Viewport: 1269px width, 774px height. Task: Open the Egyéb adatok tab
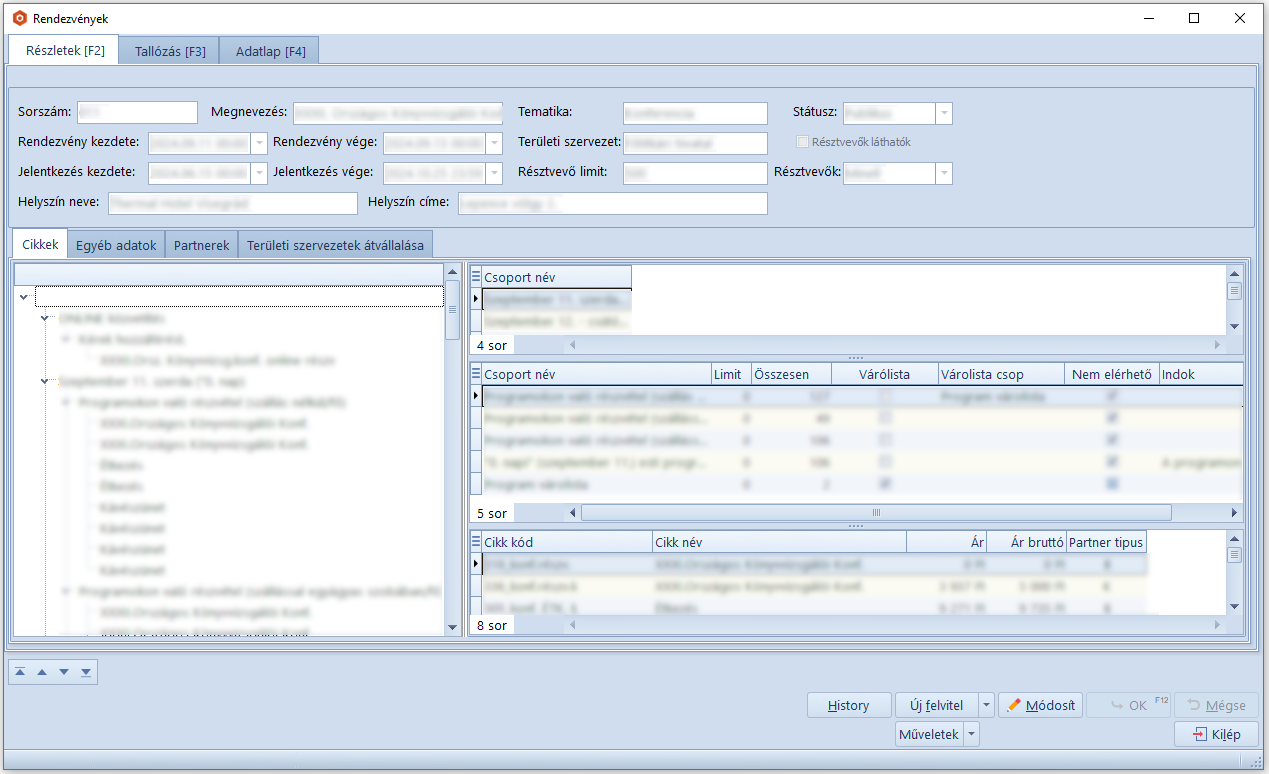click(x=115, y=245)
